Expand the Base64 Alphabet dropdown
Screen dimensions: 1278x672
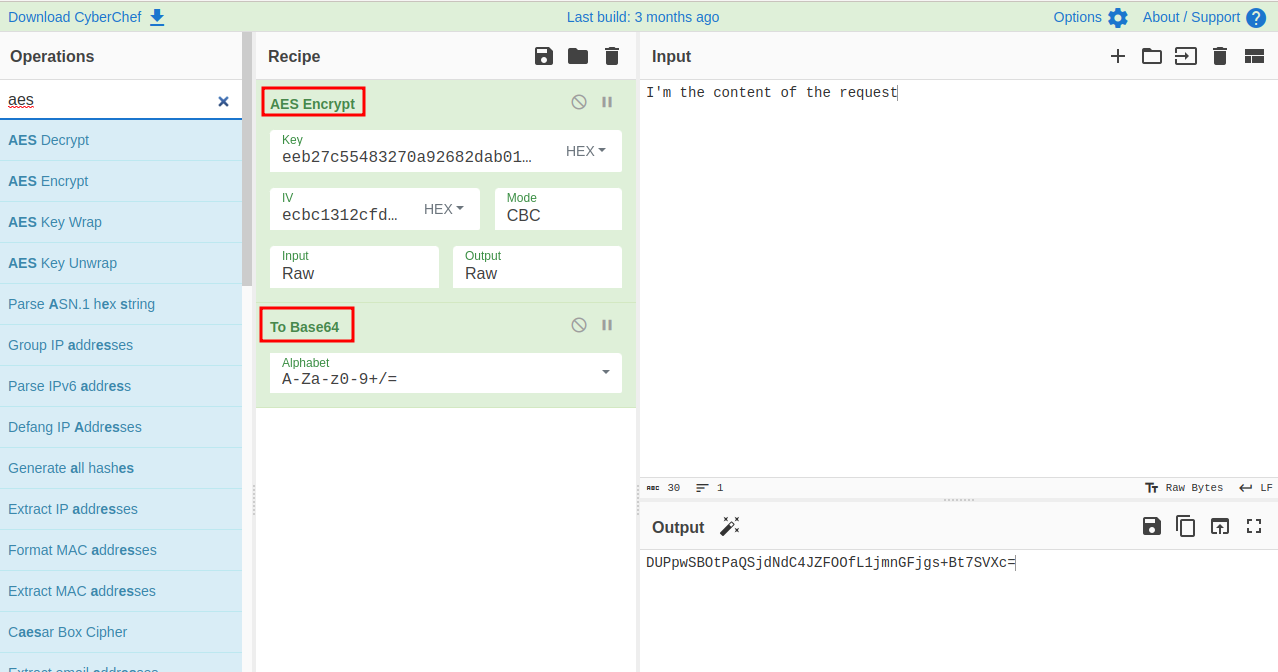click(x=605, y=373)
